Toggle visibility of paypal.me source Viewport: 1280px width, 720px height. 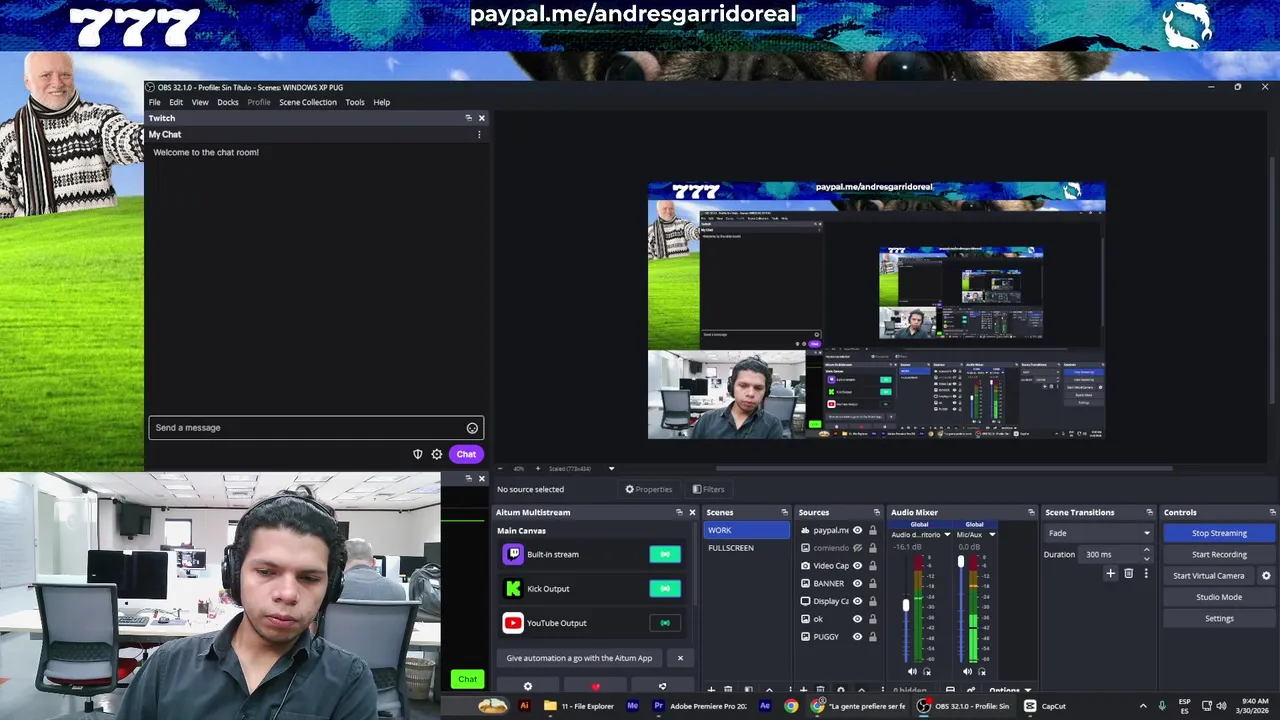pyautogui.click(x=857, y=530)
